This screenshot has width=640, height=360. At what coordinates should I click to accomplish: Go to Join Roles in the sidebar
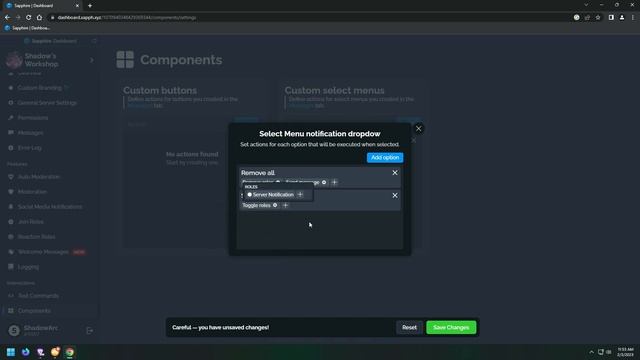click(31, 222)
